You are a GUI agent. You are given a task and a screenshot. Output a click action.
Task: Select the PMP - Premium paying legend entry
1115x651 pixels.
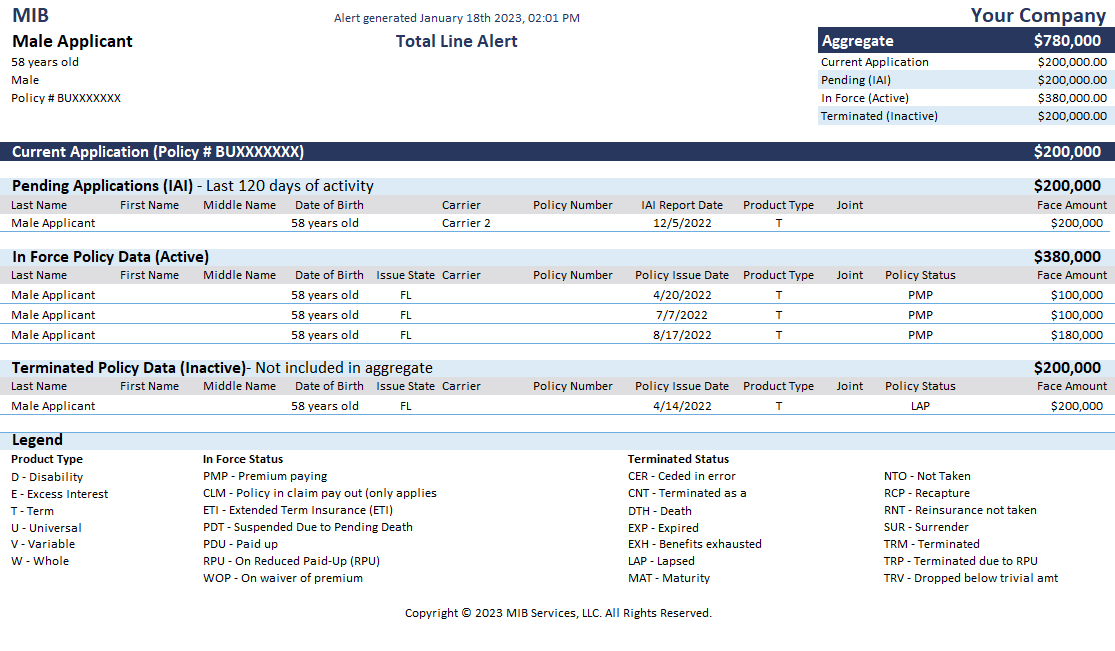pos(265,476)
